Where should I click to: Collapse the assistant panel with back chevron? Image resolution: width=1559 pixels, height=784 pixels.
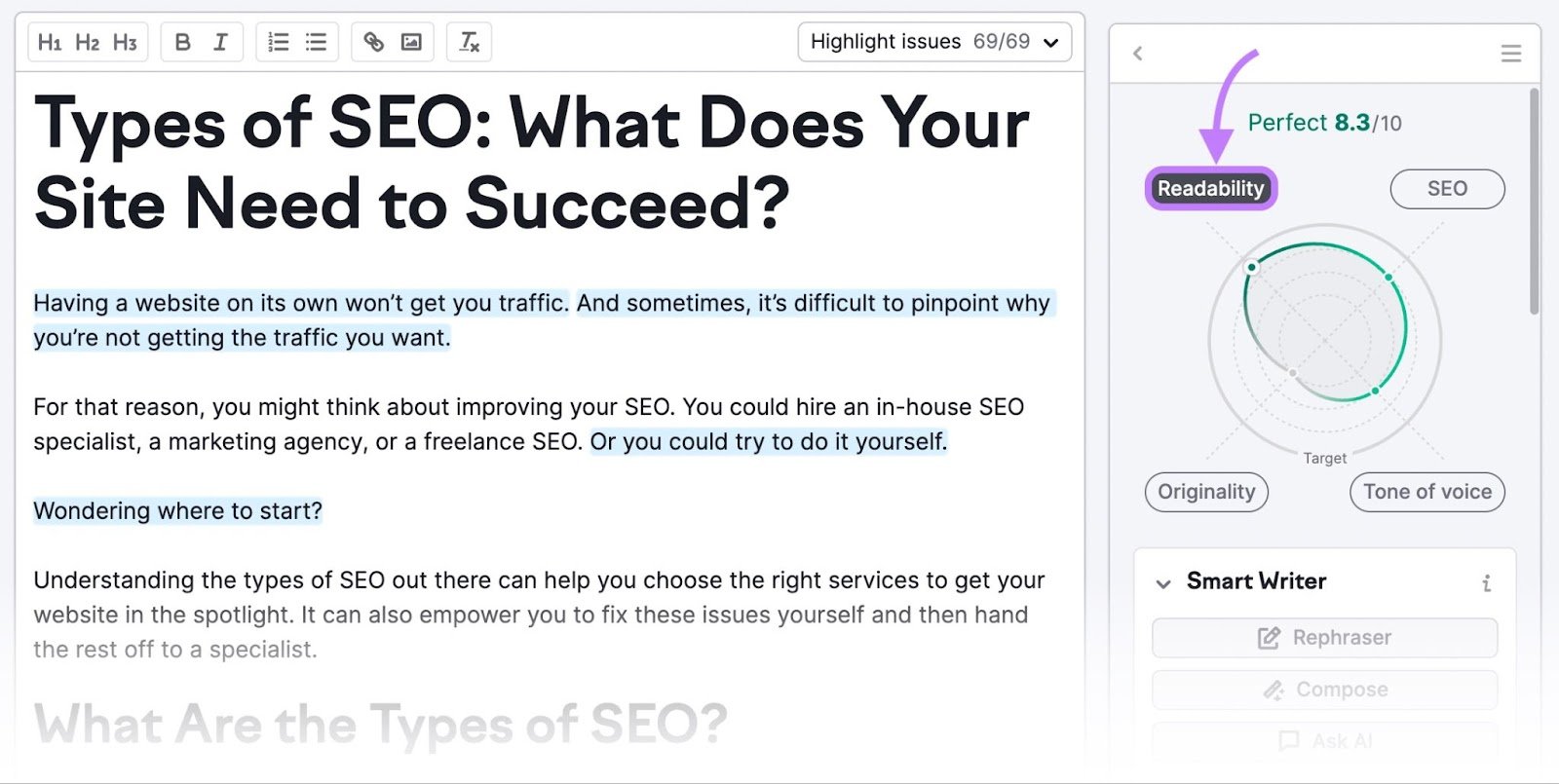pos(1136,55)
